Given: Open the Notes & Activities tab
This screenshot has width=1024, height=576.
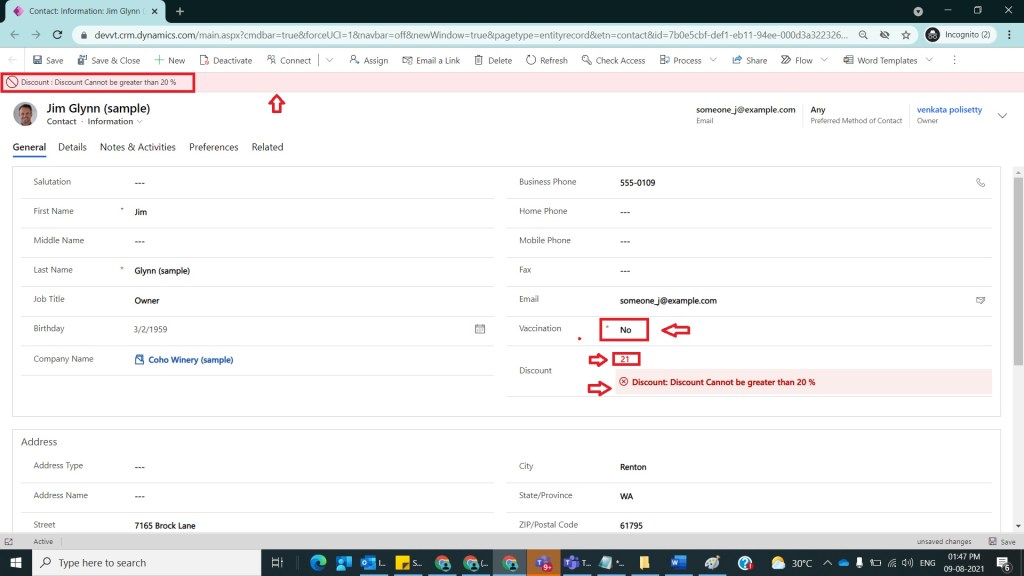Looking at the screenshot, I should pyautogui.click(x=137, y=147).
